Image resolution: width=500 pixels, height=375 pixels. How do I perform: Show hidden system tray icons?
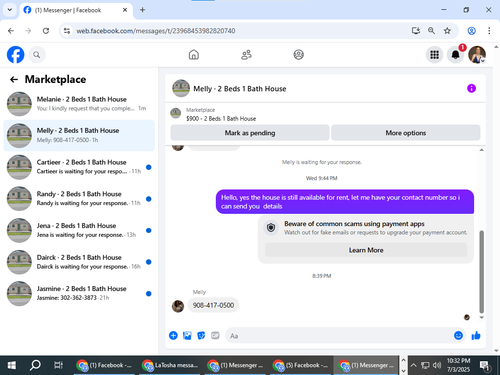point(413,365)
